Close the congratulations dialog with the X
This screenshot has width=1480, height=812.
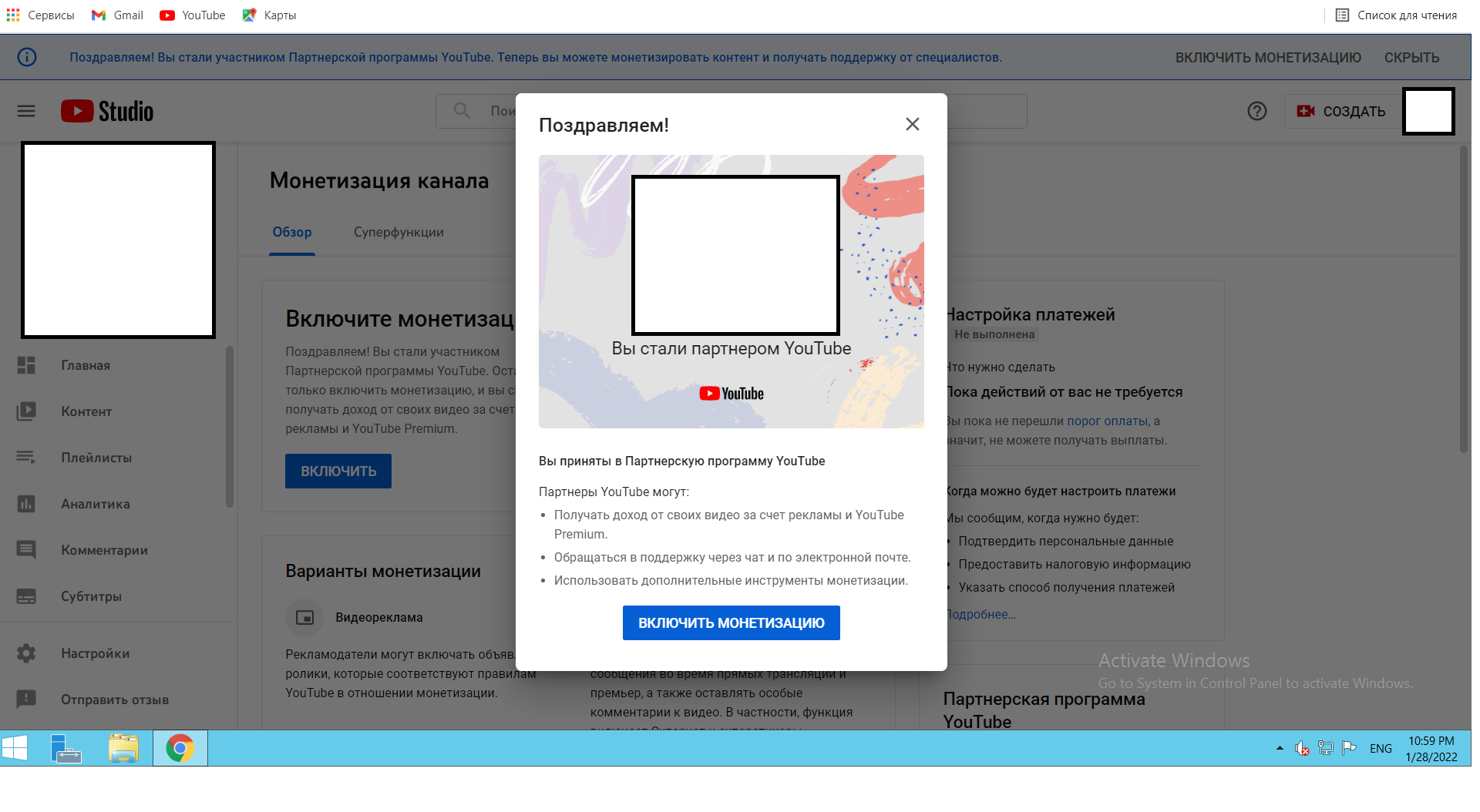tap(913, 124)
